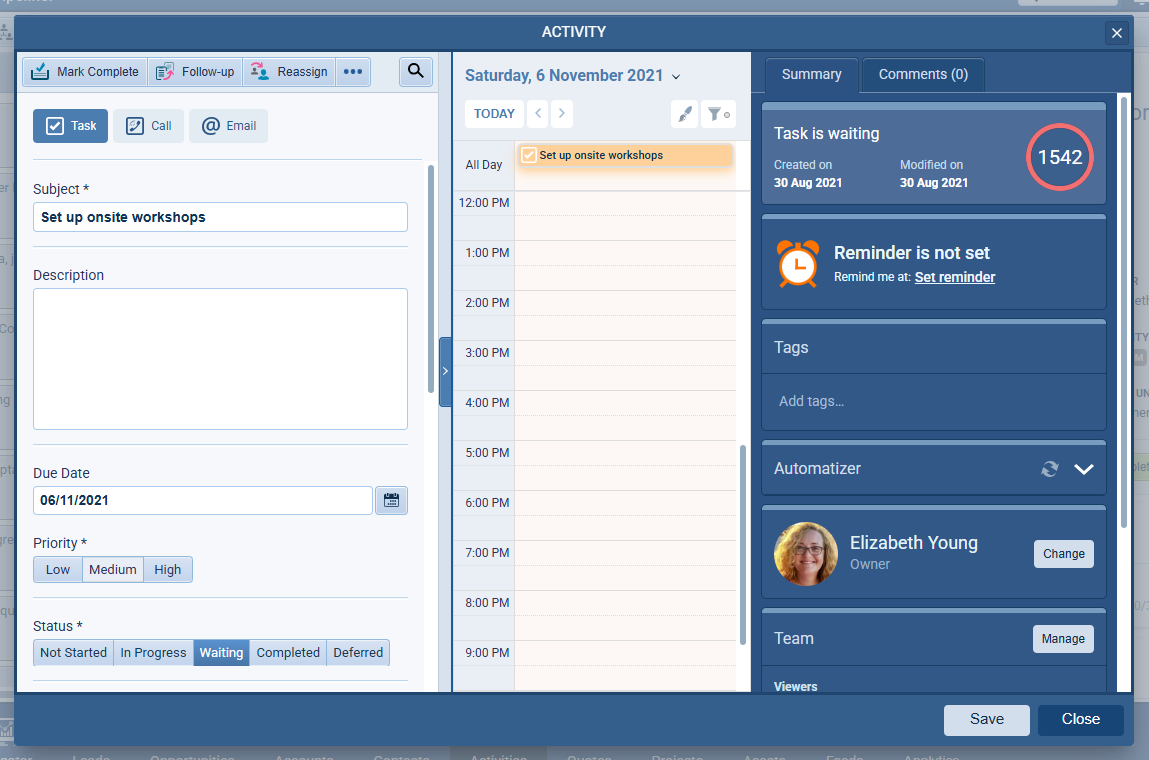Select the Email activity type
This screenshot has height=760, width=1149.
click(x=227, y=126)
